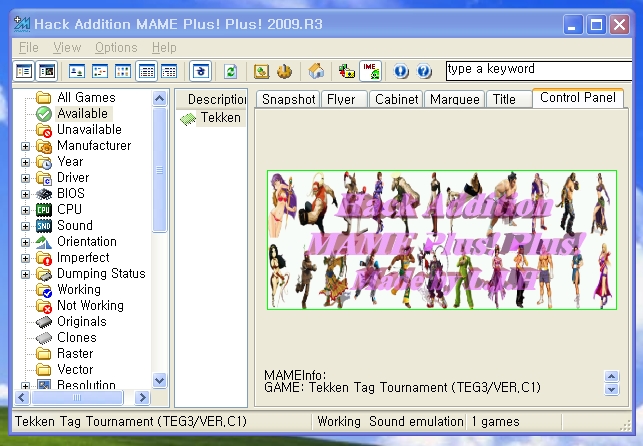Screen dimensions: 643x446
Task: Select the Unavailable folder
Action: tap(89, 130)
